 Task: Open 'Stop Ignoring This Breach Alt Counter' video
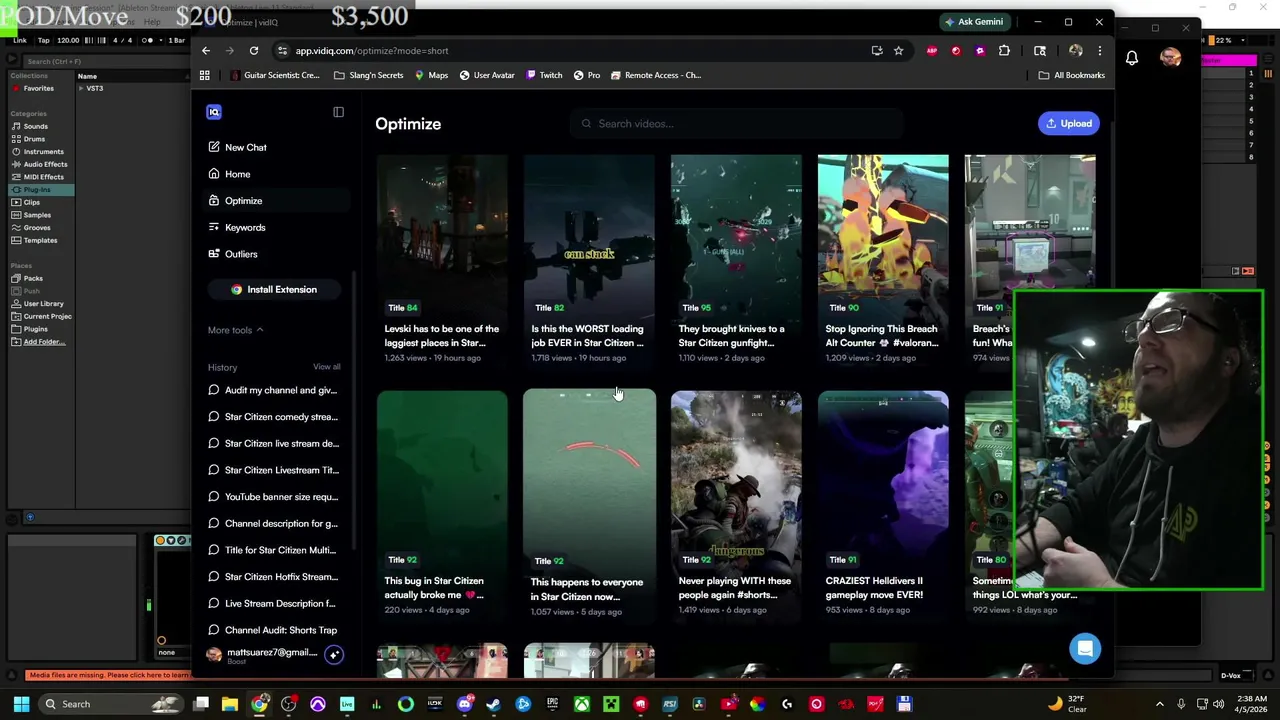883,259
